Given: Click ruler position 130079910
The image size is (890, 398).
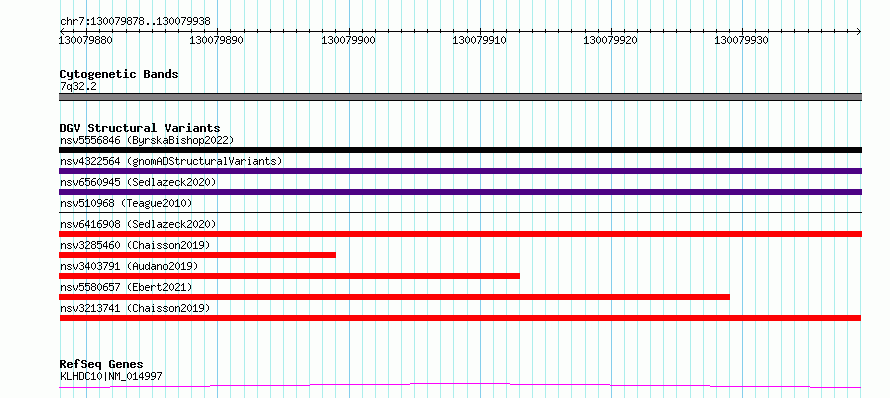Looking at the screenshot, I should [480, 40].
